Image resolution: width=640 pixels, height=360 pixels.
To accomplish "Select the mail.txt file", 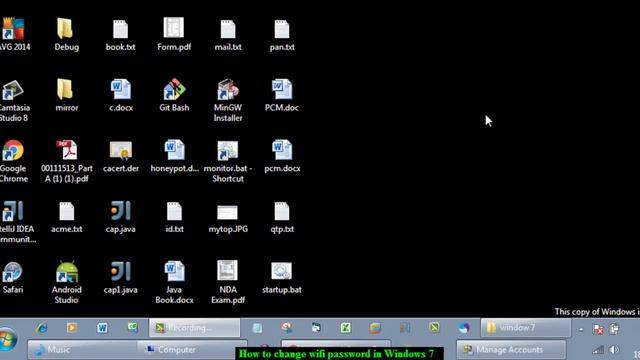I will pos(228,35).
